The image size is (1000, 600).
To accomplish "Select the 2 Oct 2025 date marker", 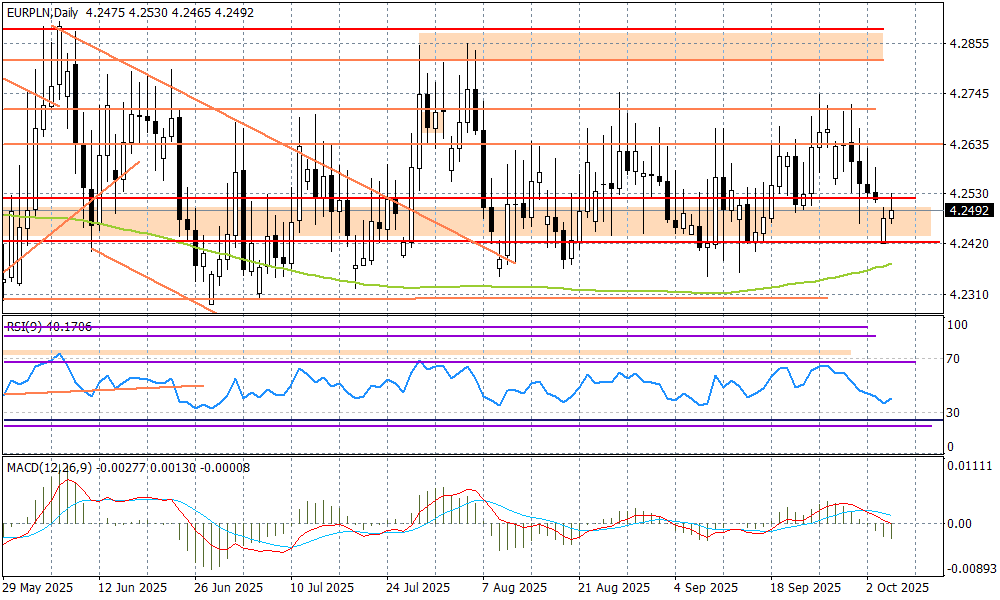I will tap(897, 588).
